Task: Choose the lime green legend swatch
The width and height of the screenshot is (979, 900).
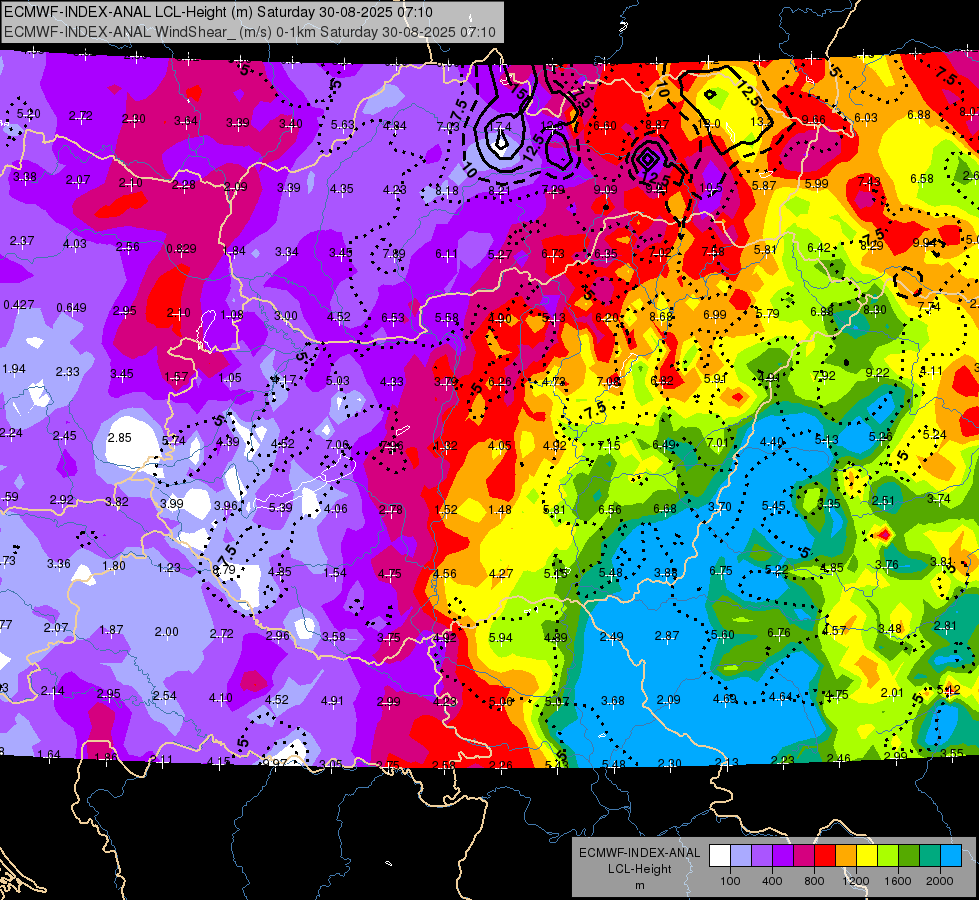Action: pyautogui.click(x=888, y=856)
